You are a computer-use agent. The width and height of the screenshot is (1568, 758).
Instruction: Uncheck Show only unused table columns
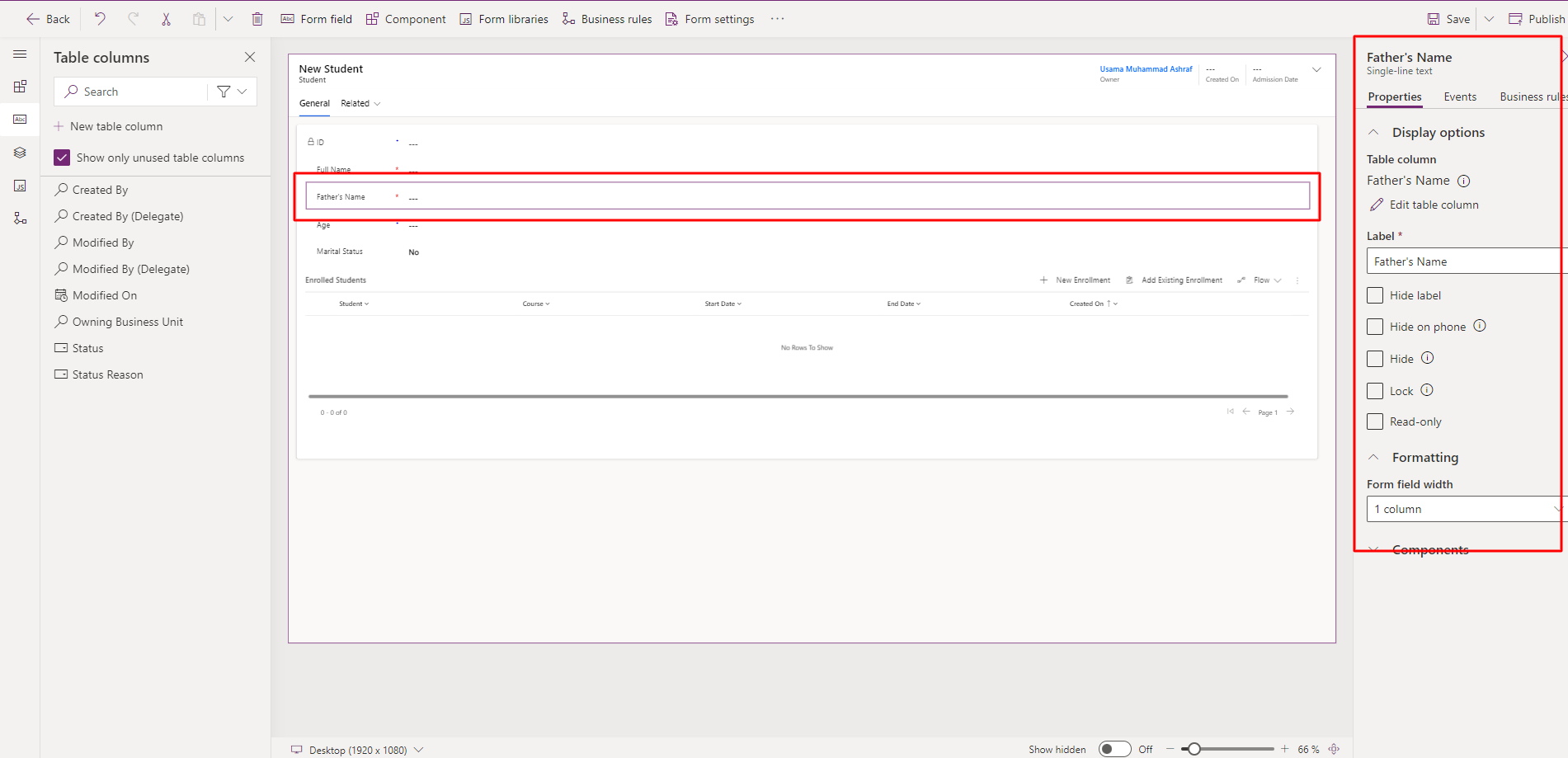pyautogui.click(x=62, y=158)
